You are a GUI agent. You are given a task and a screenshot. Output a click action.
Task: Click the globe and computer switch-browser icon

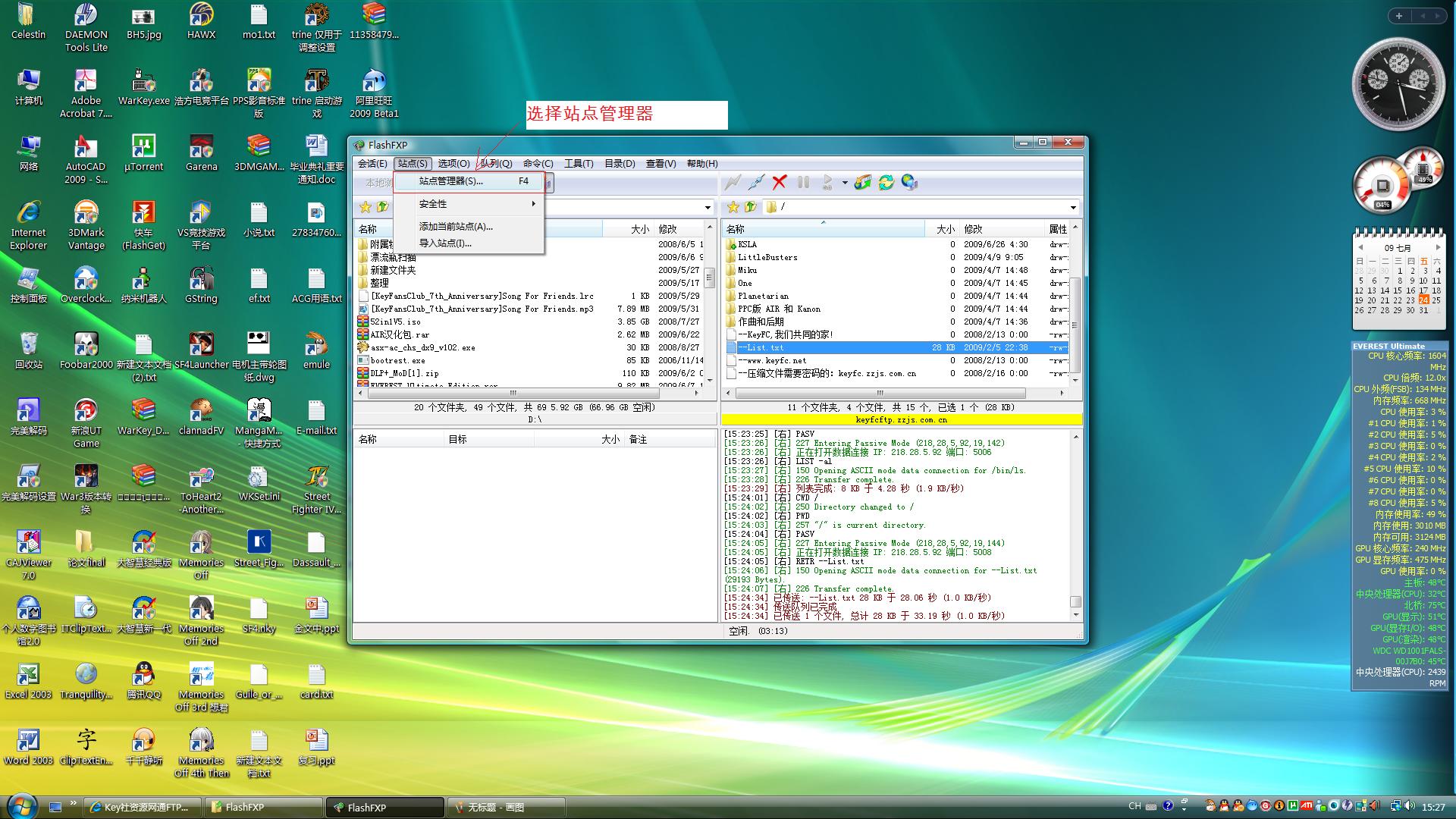click(909, 183)
